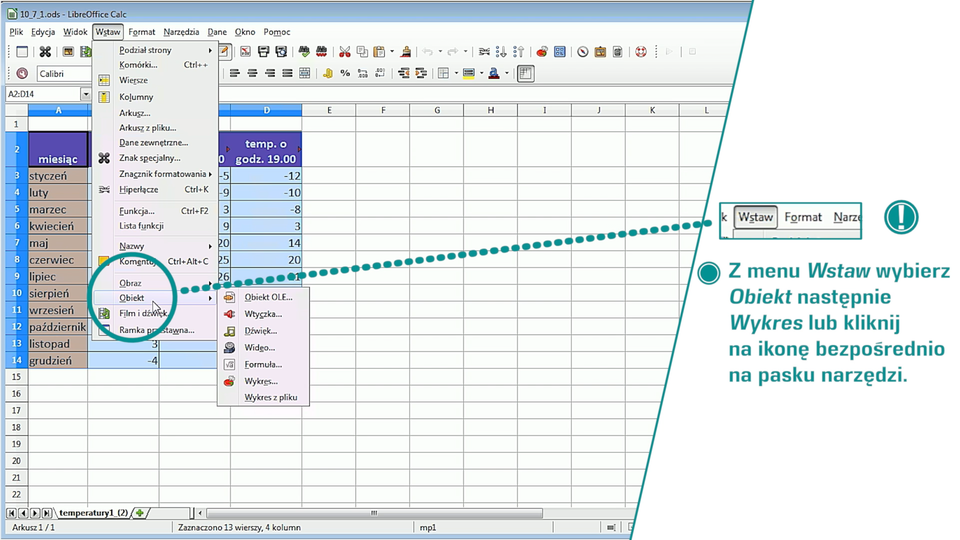The width and height of the screenshot is (960, 540).
Task: Expand the Name Box dropdown arrow
Action: (x=85, y=94)
